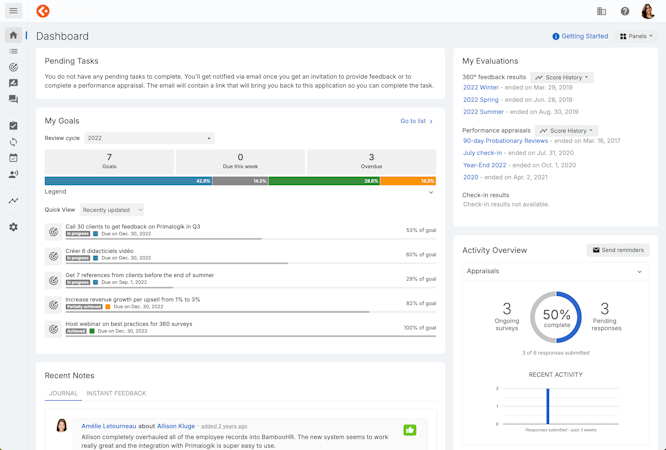Click the calendar check icon in sidebar
Screen dimensions: 666x450
pos(13,158)
